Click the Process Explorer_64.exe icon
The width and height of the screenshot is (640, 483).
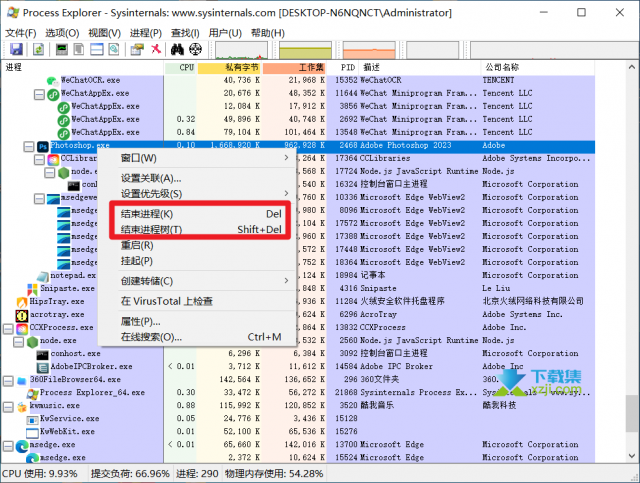pyautogui.click(x=32, y=394)
